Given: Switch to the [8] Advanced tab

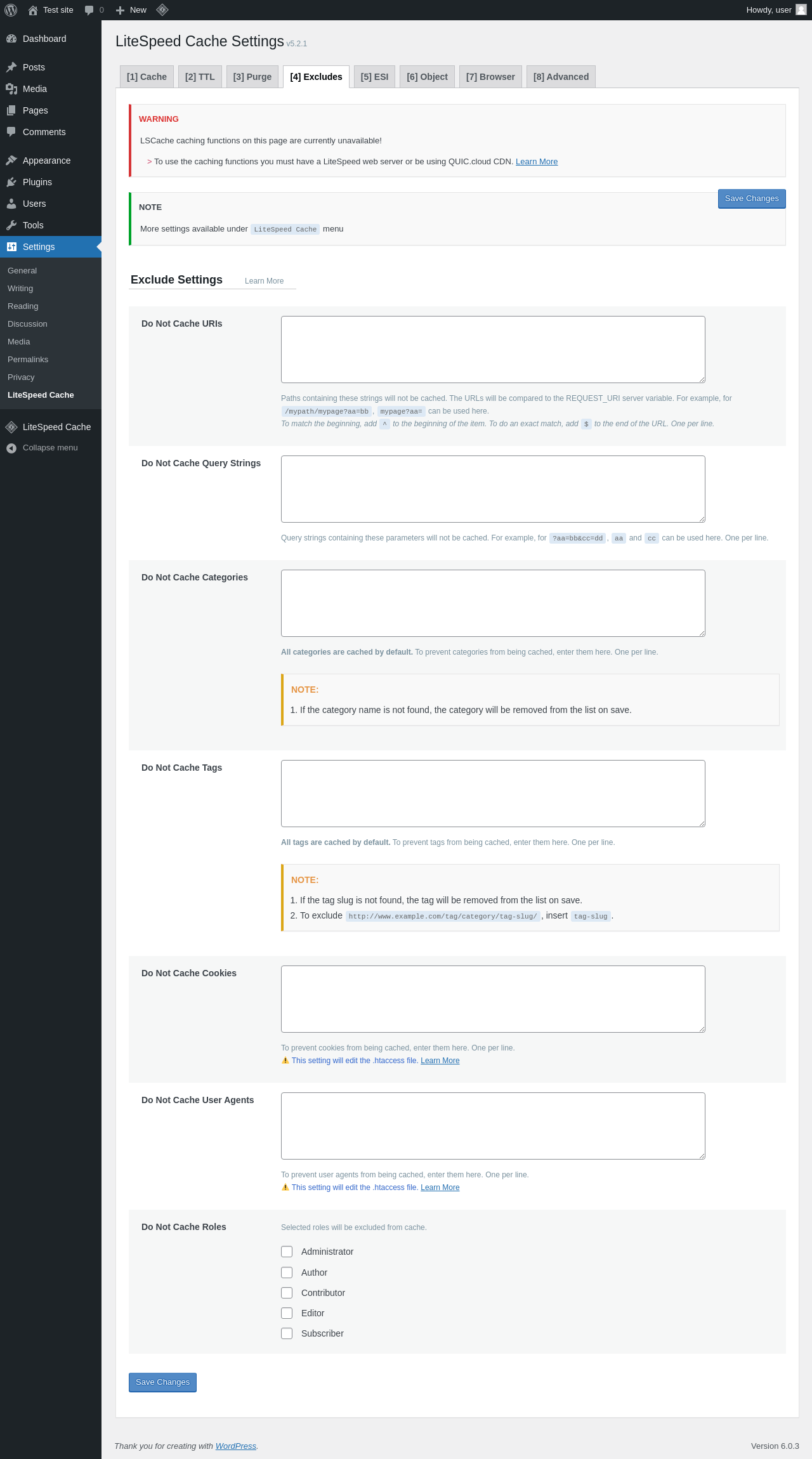Looking at the screenshot, I should pos(561,77).
